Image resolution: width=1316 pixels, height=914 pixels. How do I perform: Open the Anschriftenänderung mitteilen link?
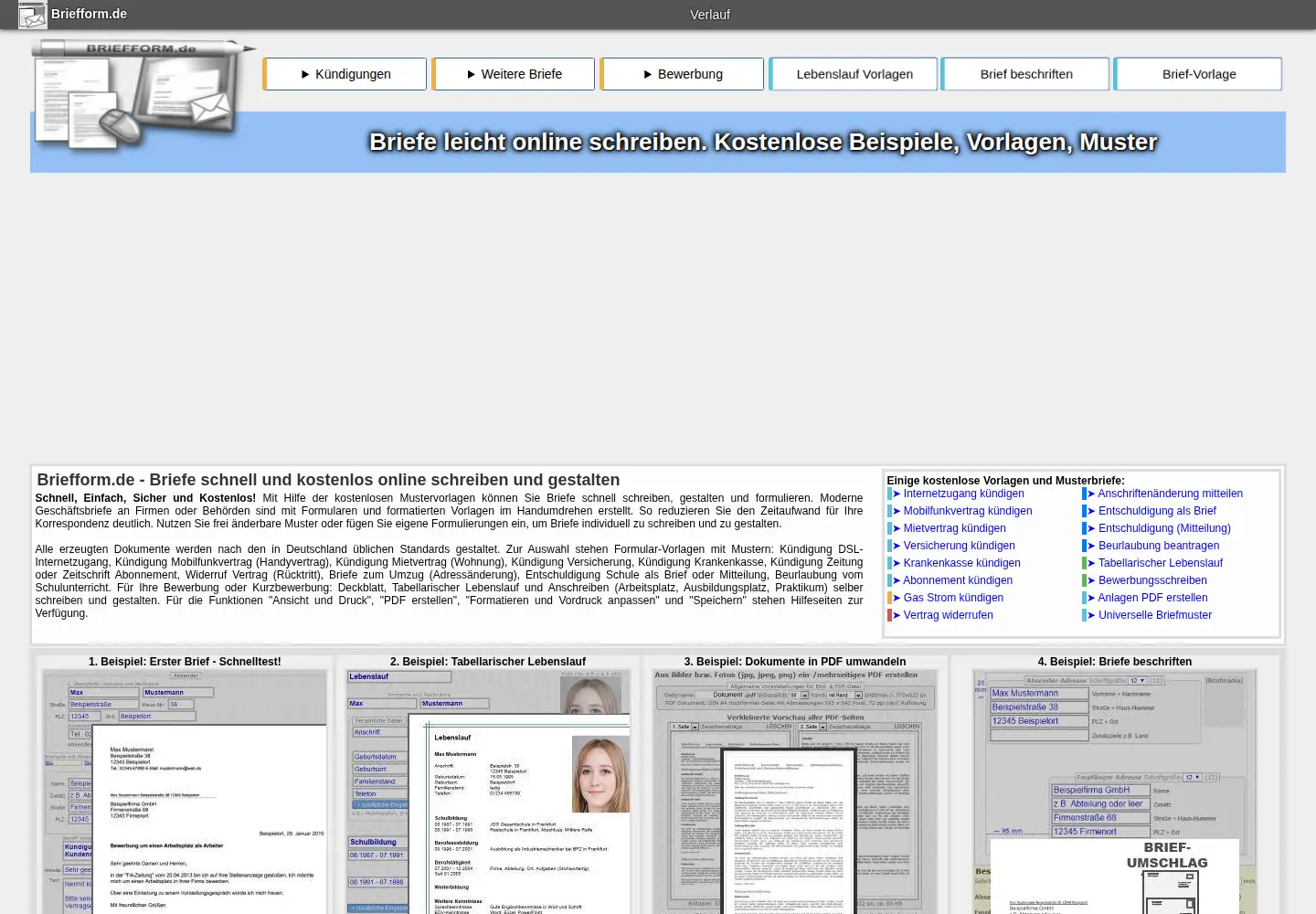(x=1170, y=494)
